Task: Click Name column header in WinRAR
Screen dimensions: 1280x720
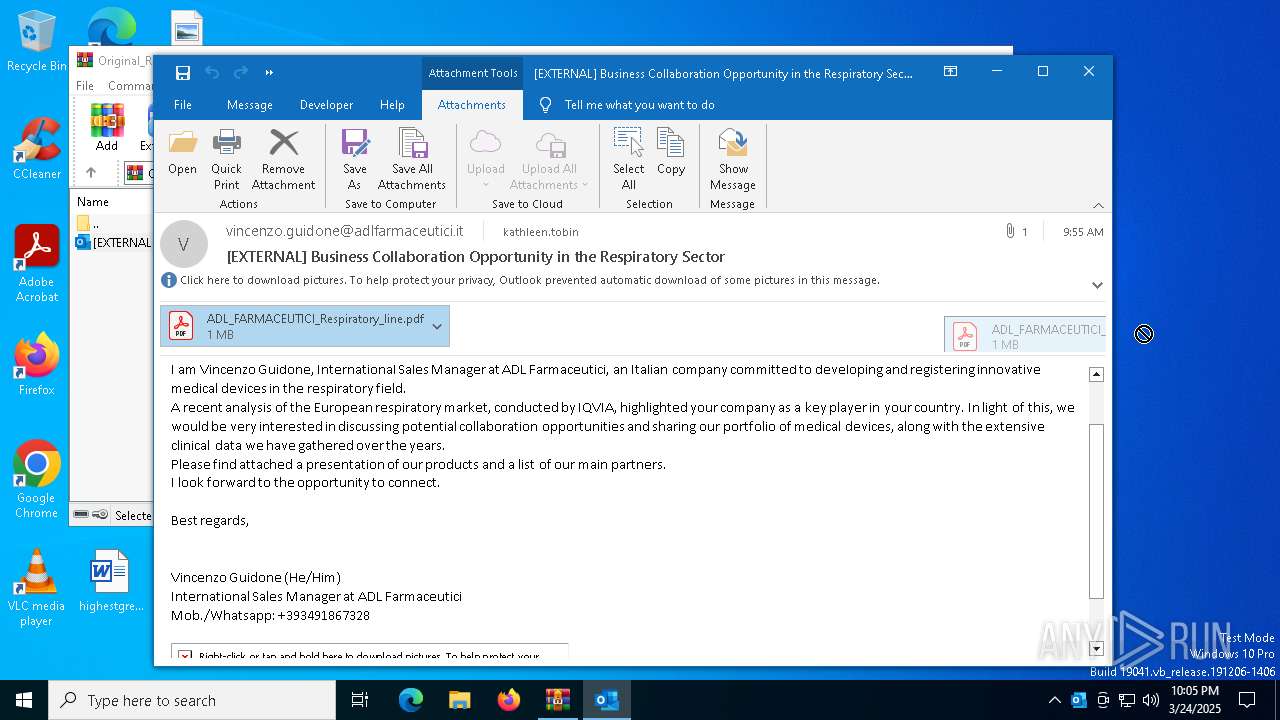Action: coord(93,202)
